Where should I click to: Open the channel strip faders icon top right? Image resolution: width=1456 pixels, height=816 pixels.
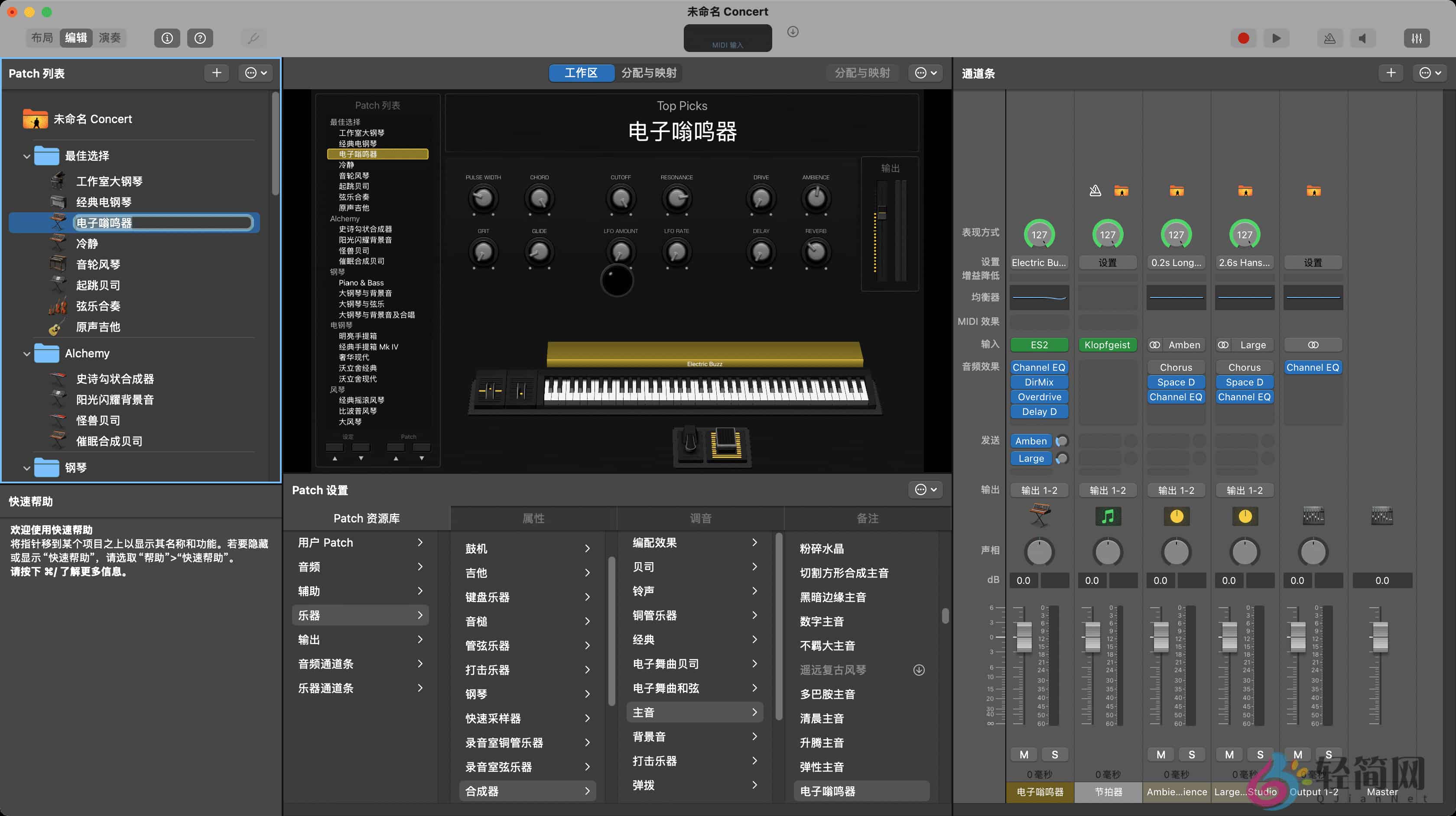[1417, 38]
